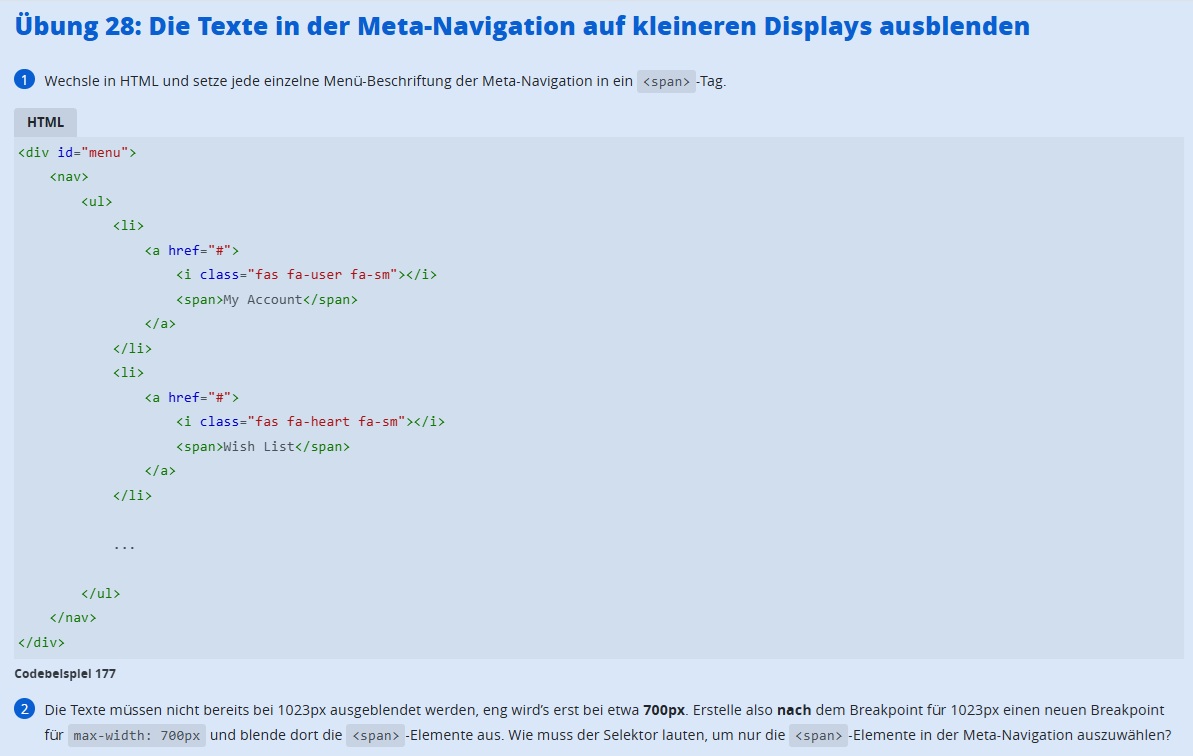Click the closing </ul> tag
Viewport: 1193px width, 756px height.
101,593
